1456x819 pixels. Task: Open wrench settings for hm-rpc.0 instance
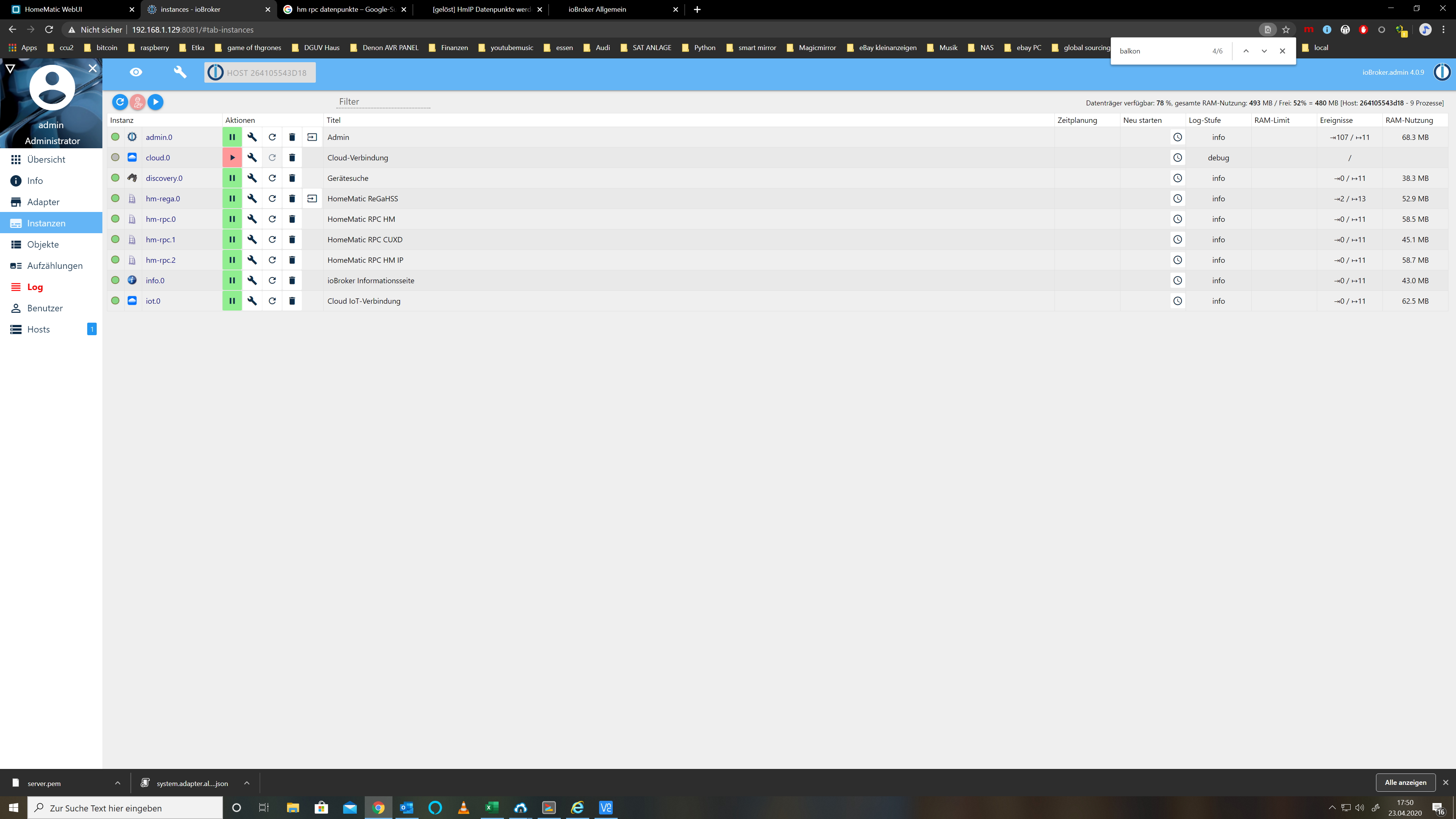pos(252,219)
